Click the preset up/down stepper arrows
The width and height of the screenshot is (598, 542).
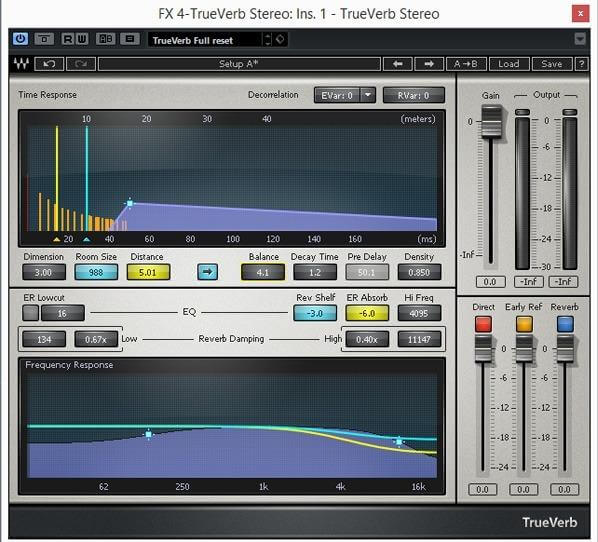(268, 39)
